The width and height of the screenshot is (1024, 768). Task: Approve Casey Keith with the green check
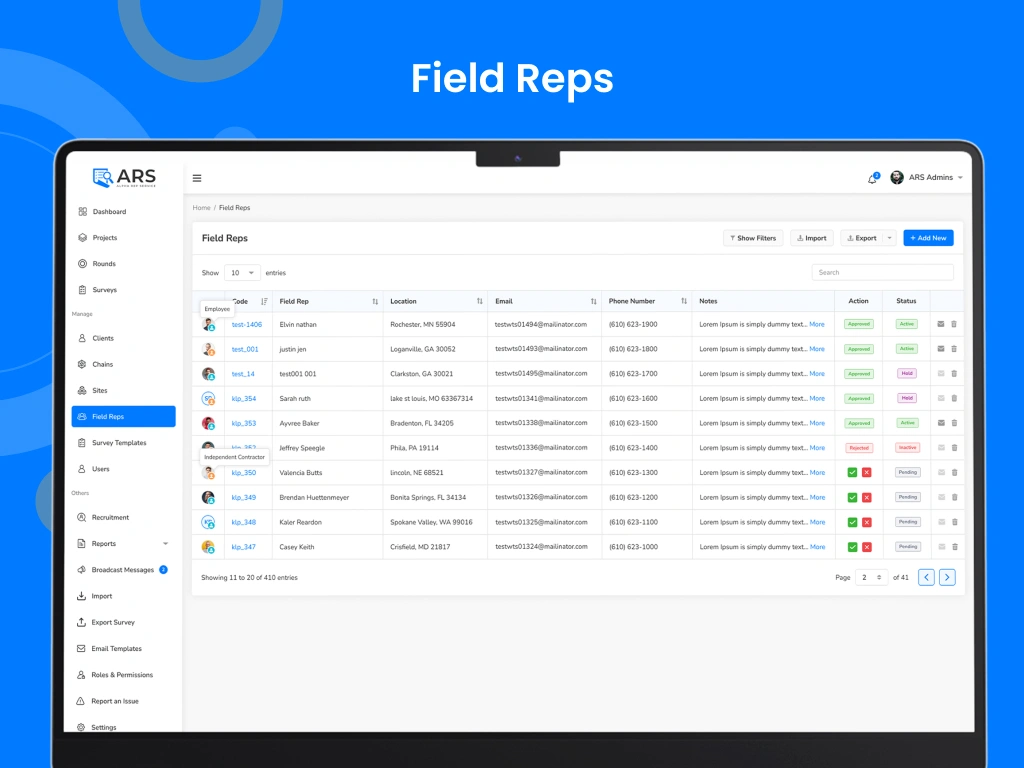[852, 547]
